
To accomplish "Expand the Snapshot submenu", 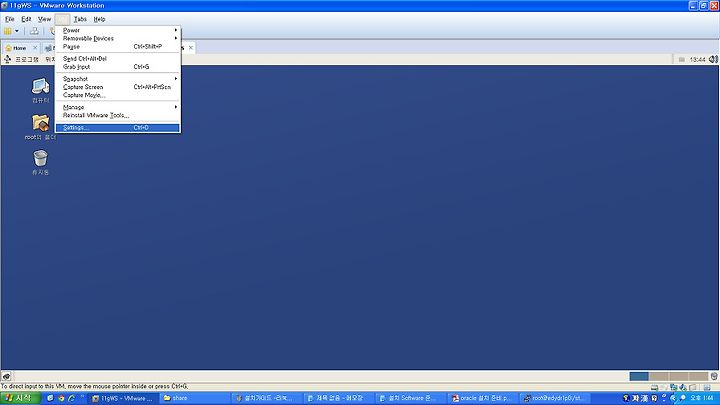I will [x=118, y=79].
